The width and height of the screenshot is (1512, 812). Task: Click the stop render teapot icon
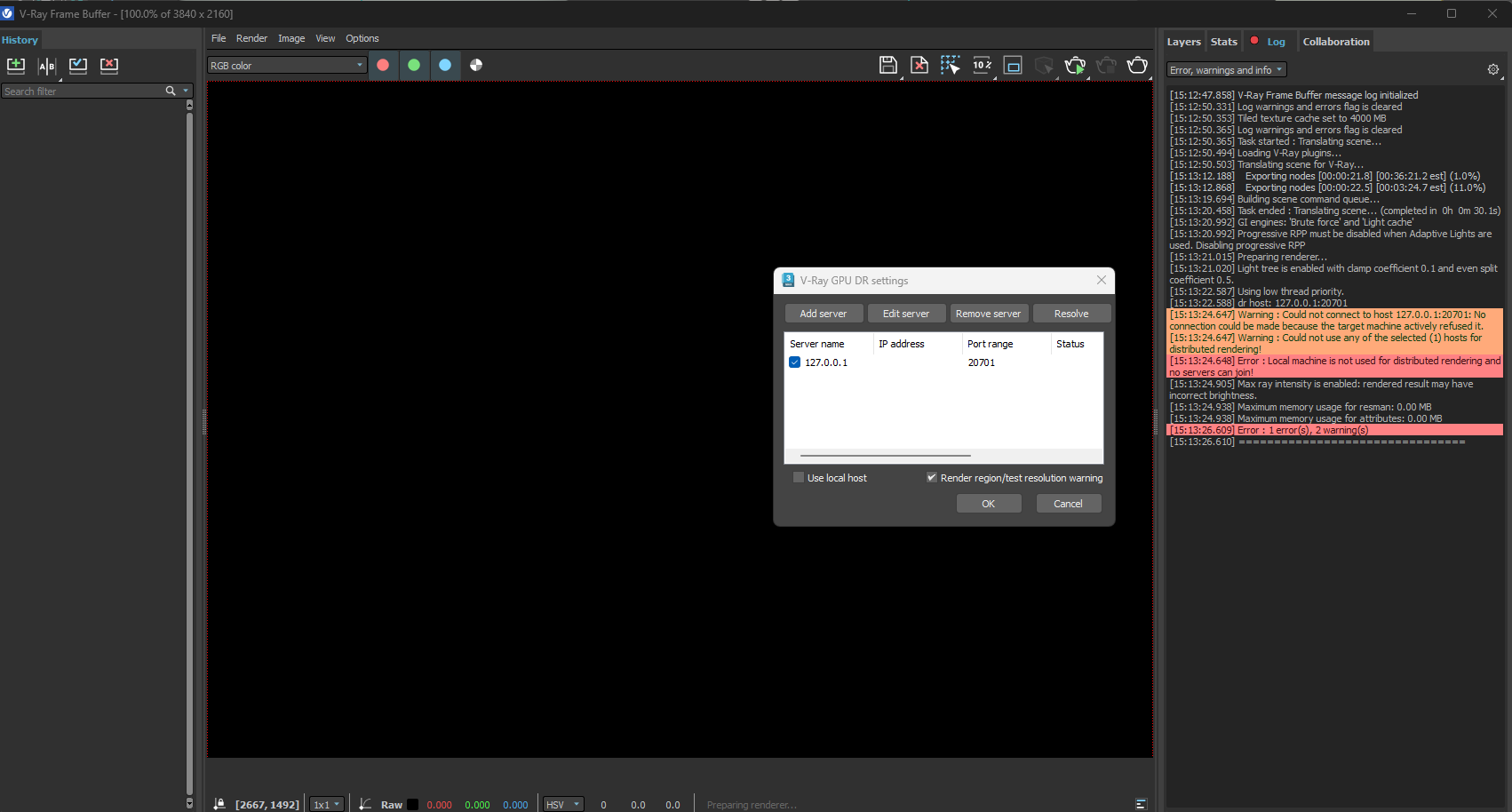pos(1106,65)
